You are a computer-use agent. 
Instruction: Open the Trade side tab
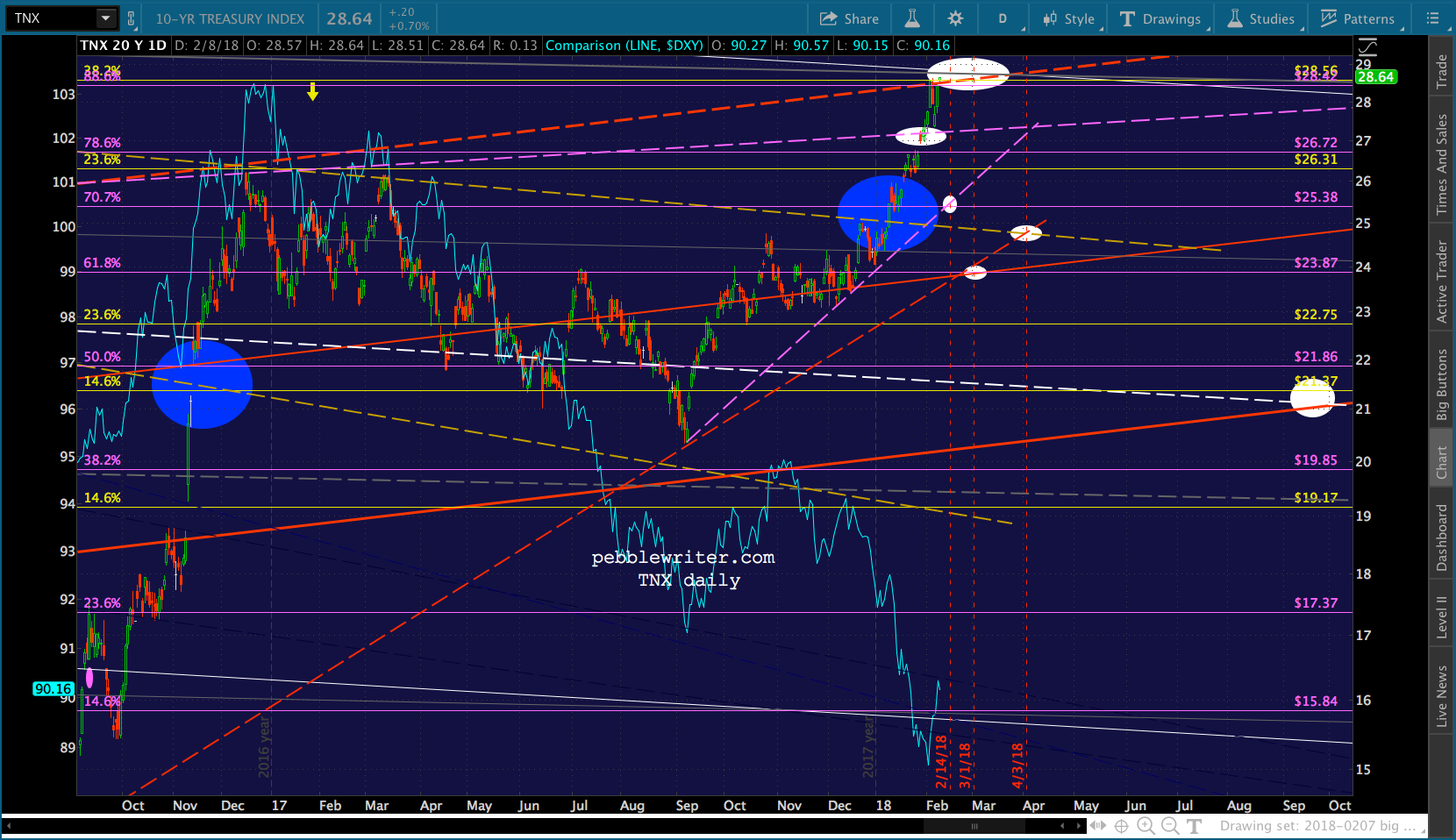[1442, 71]
